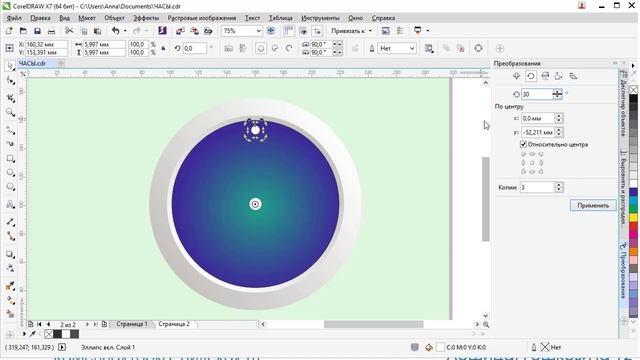640x360 pixels.
Task: Choose the bottom-right anchor point in the grid
Action: click(541, 171)
